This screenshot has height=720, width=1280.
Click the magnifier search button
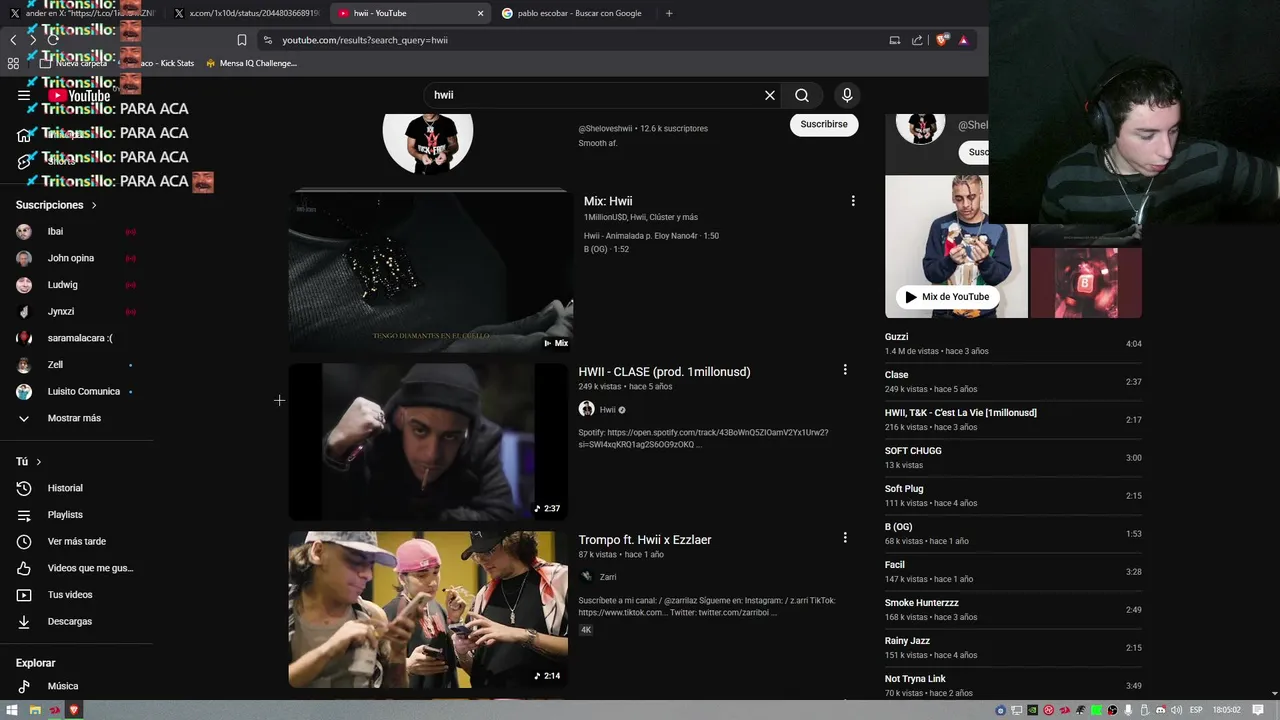click(x=802, y=95)
